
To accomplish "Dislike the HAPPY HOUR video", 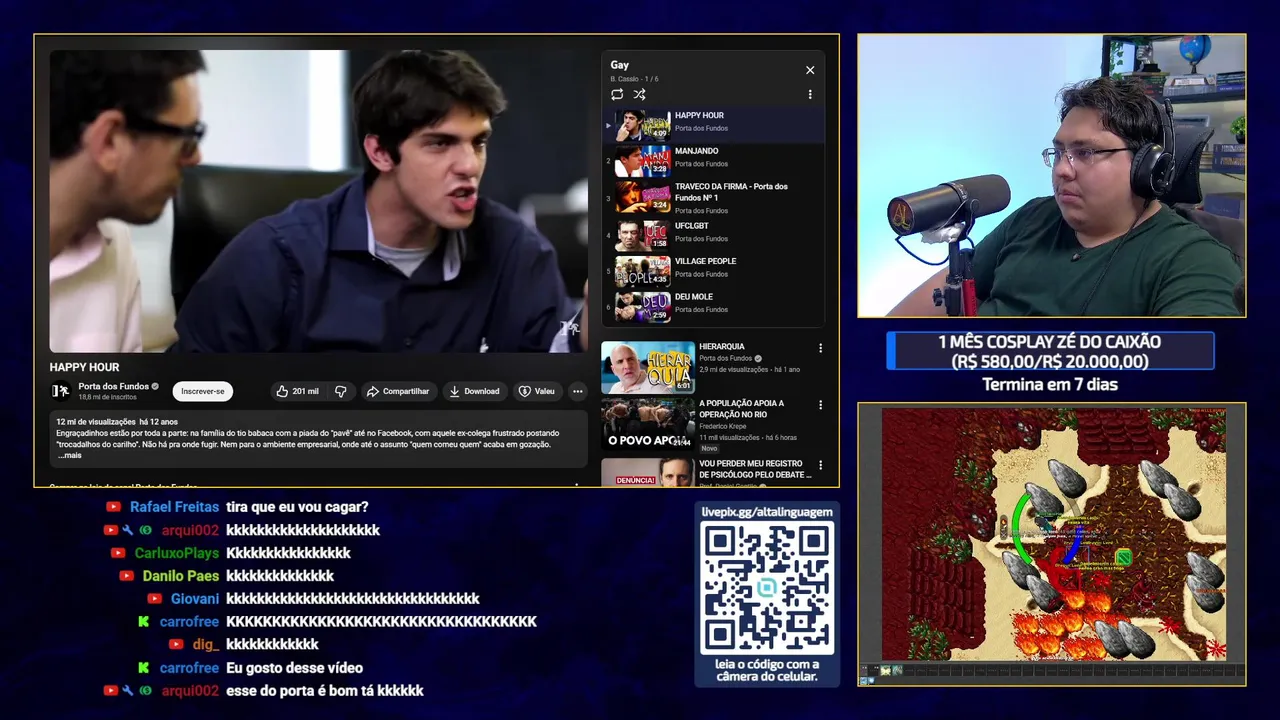I will click(340, 391).
